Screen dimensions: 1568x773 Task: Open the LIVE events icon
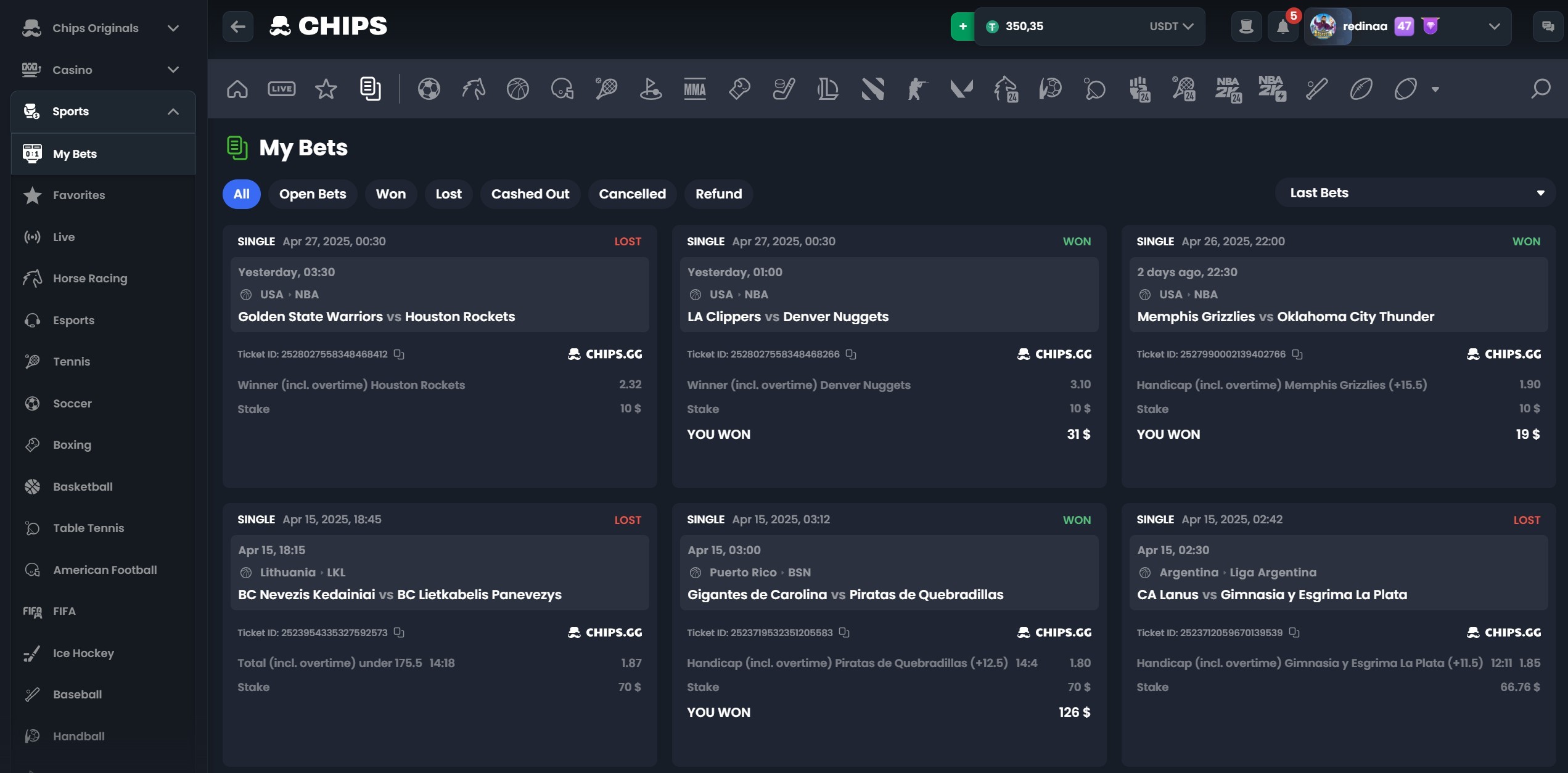282,89
